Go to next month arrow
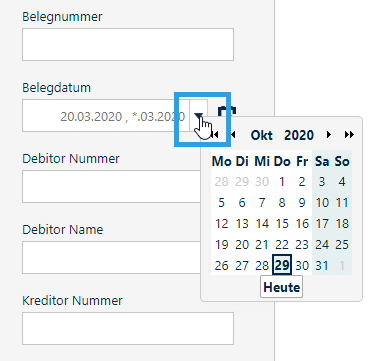Image resolution: width=383 pixels, height=361 pixels. click(x=329, y=135)
